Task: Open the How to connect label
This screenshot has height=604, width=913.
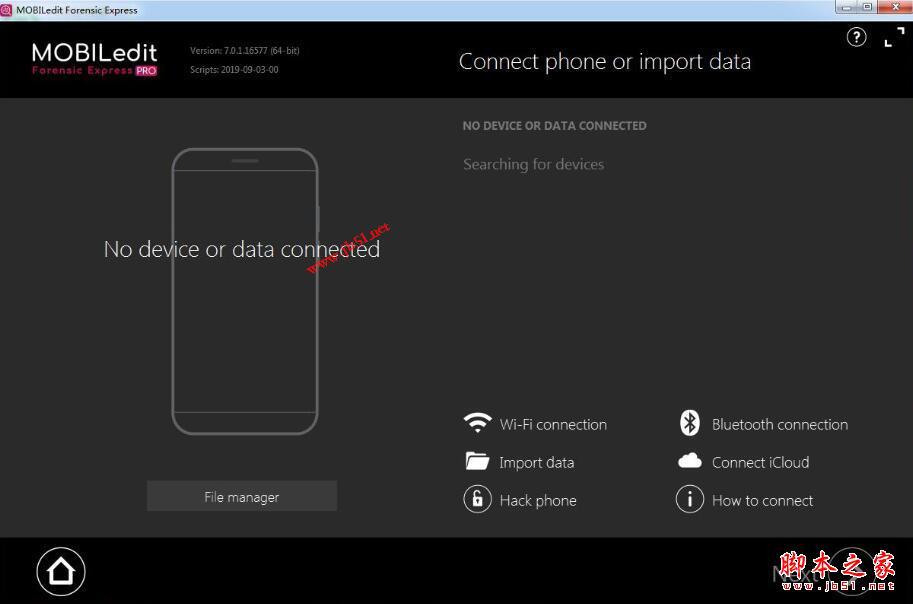Action: coord(762,500)
